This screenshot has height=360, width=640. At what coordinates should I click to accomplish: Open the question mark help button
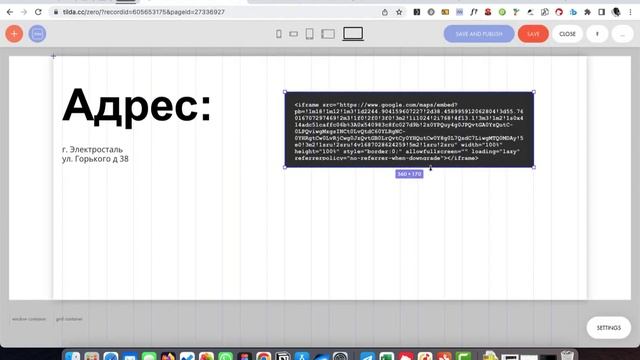(597, 34)
